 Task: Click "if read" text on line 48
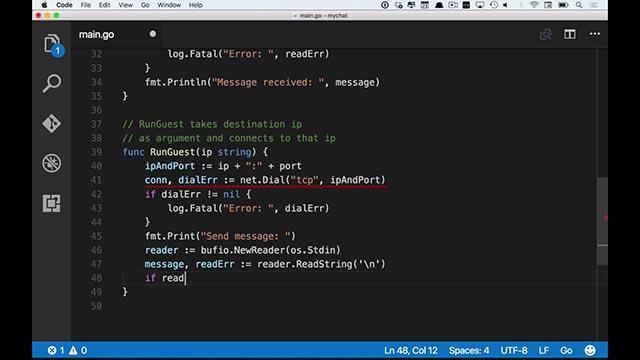(x=164, y=278)
